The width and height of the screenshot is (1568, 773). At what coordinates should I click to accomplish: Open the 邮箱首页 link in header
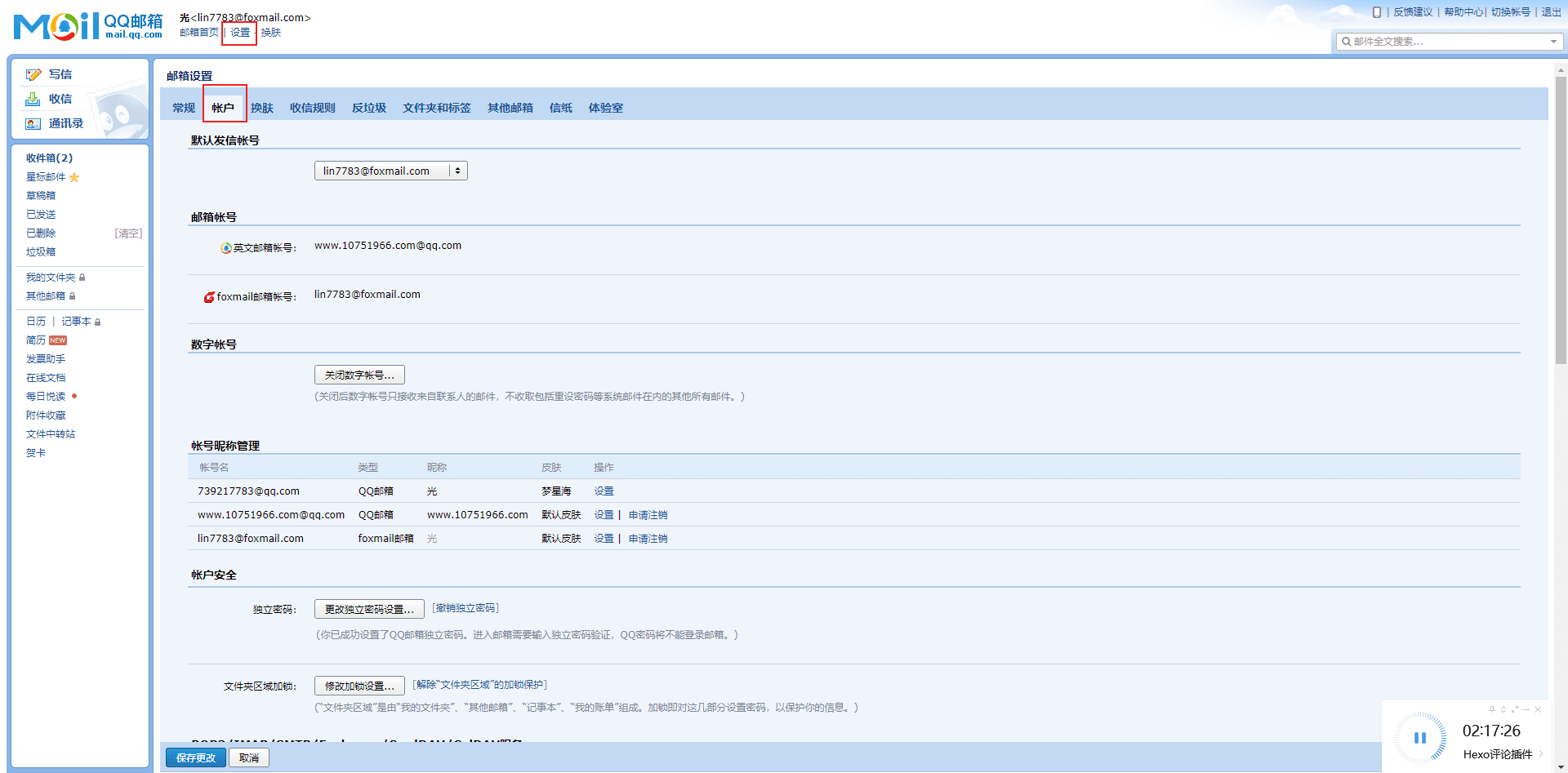[x=199, y=33]
